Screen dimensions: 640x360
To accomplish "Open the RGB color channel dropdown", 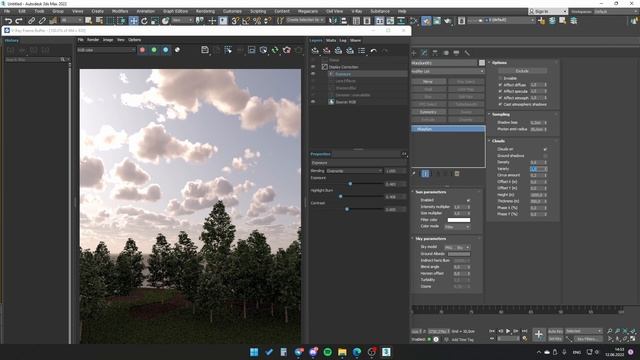I will click(106, 50).
